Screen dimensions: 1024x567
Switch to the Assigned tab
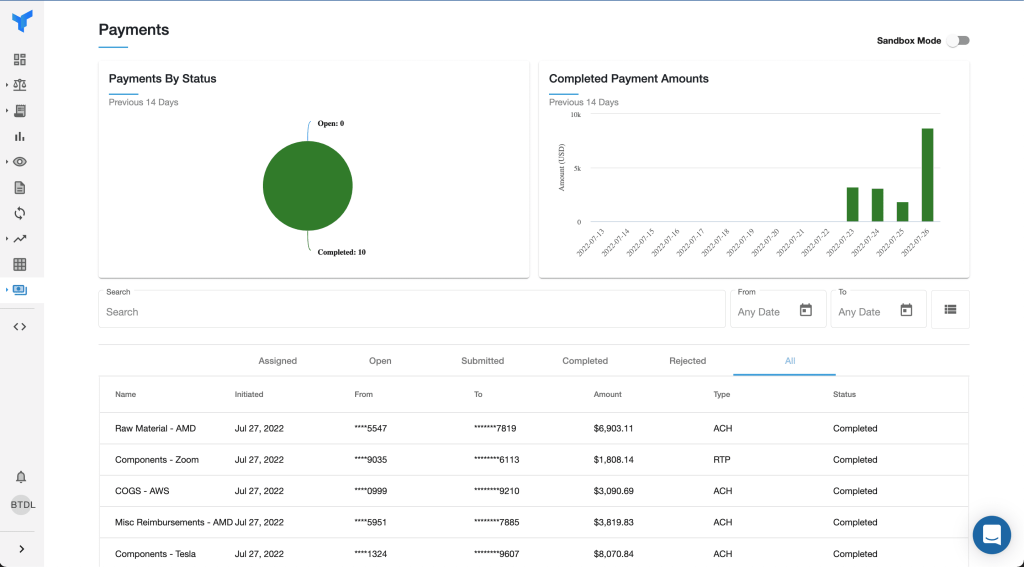pos(278,361)
